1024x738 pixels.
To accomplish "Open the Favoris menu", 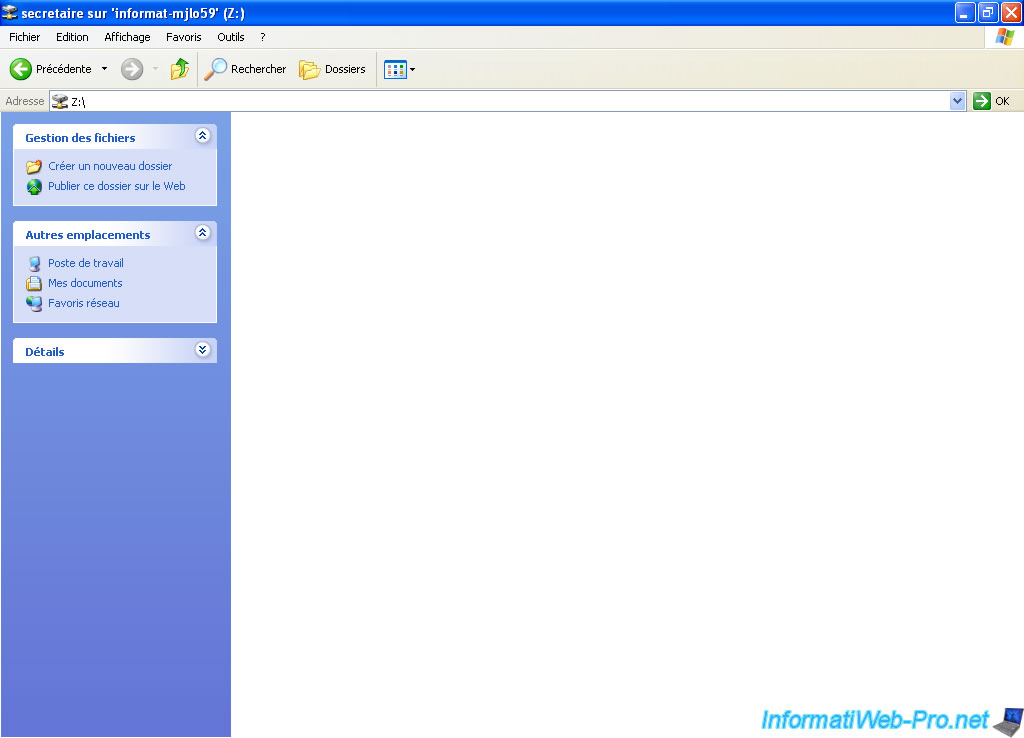I will pos(183,37).
